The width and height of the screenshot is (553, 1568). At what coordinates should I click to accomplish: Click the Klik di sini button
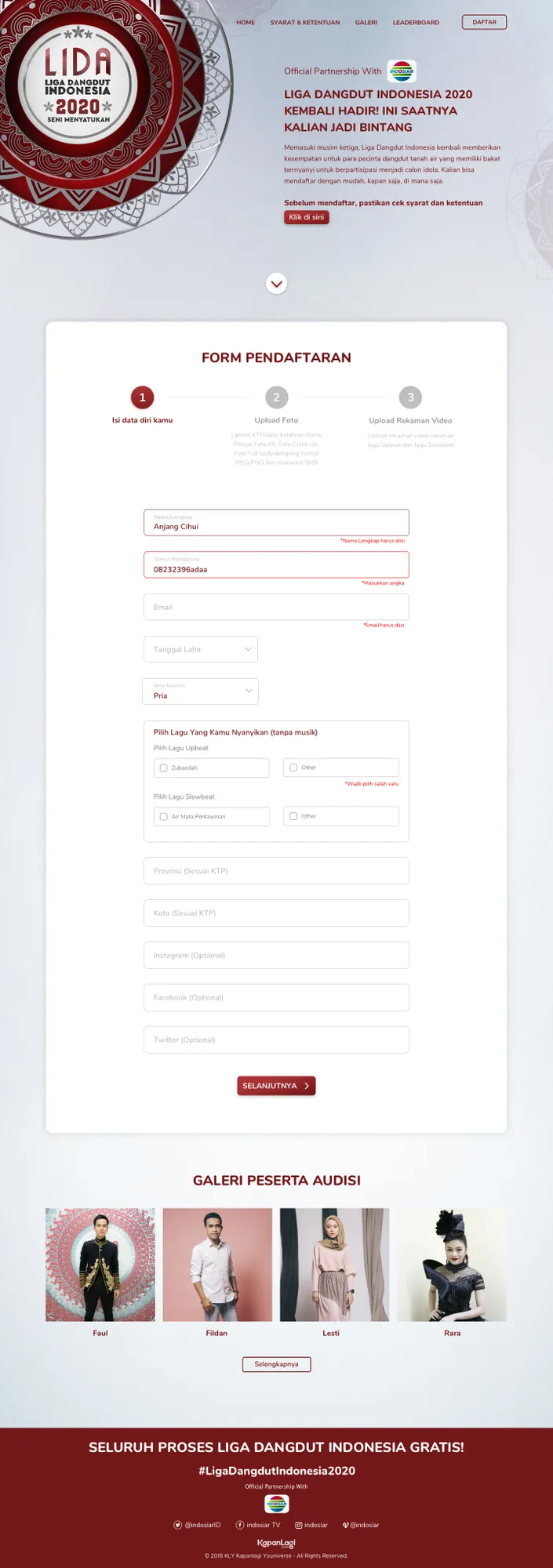(x=307, y=217)
